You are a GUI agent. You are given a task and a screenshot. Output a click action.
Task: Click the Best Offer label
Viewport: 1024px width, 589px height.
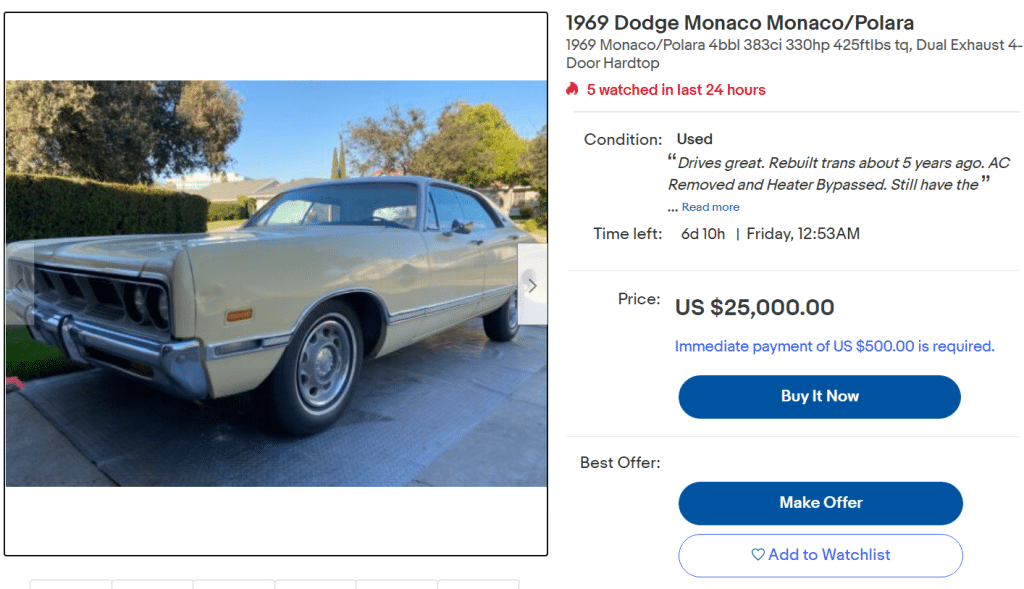tap(620, 463)
